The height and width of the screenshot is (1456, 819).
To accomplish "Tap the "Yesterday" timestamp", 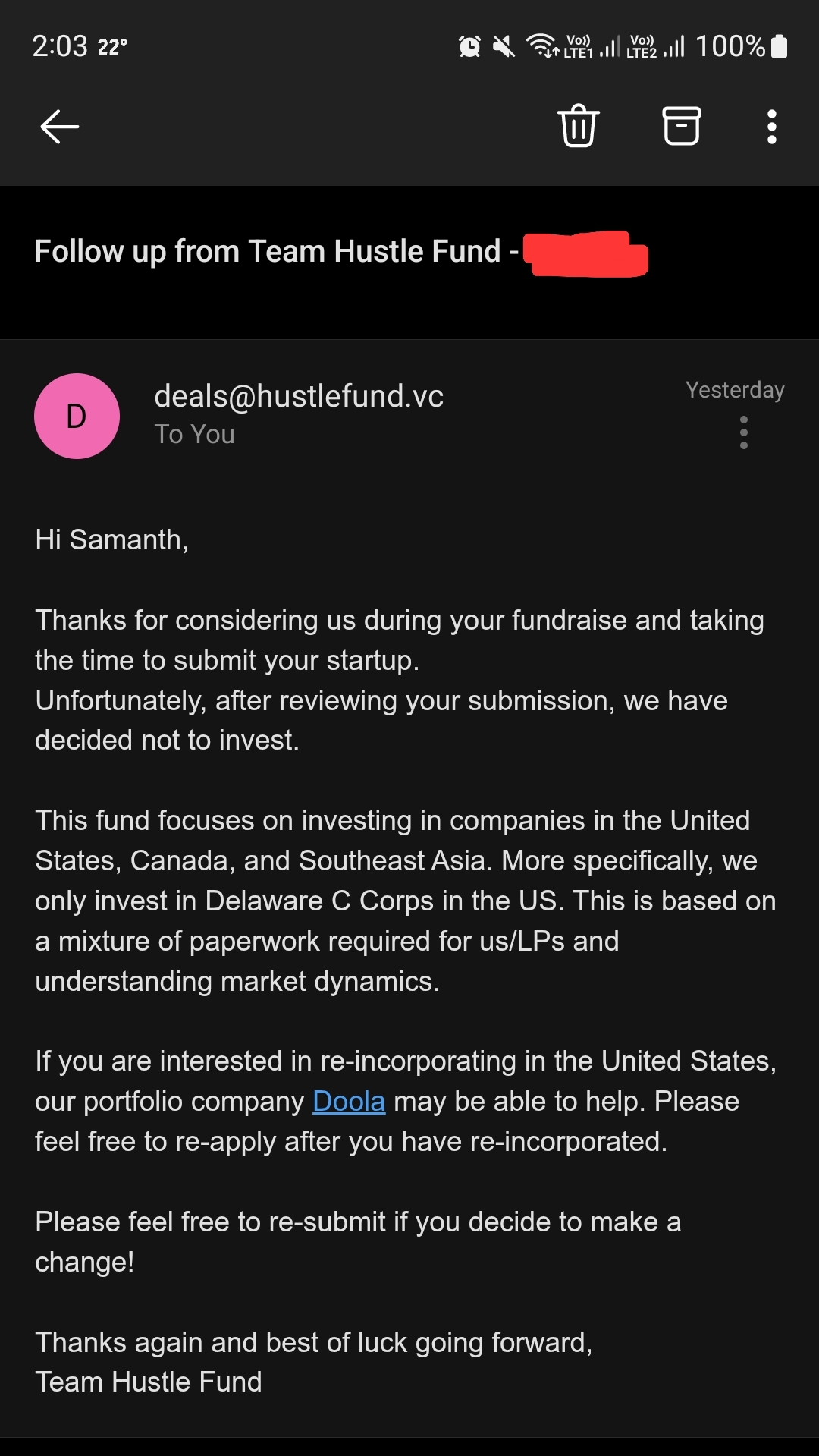I will (734, 390).
